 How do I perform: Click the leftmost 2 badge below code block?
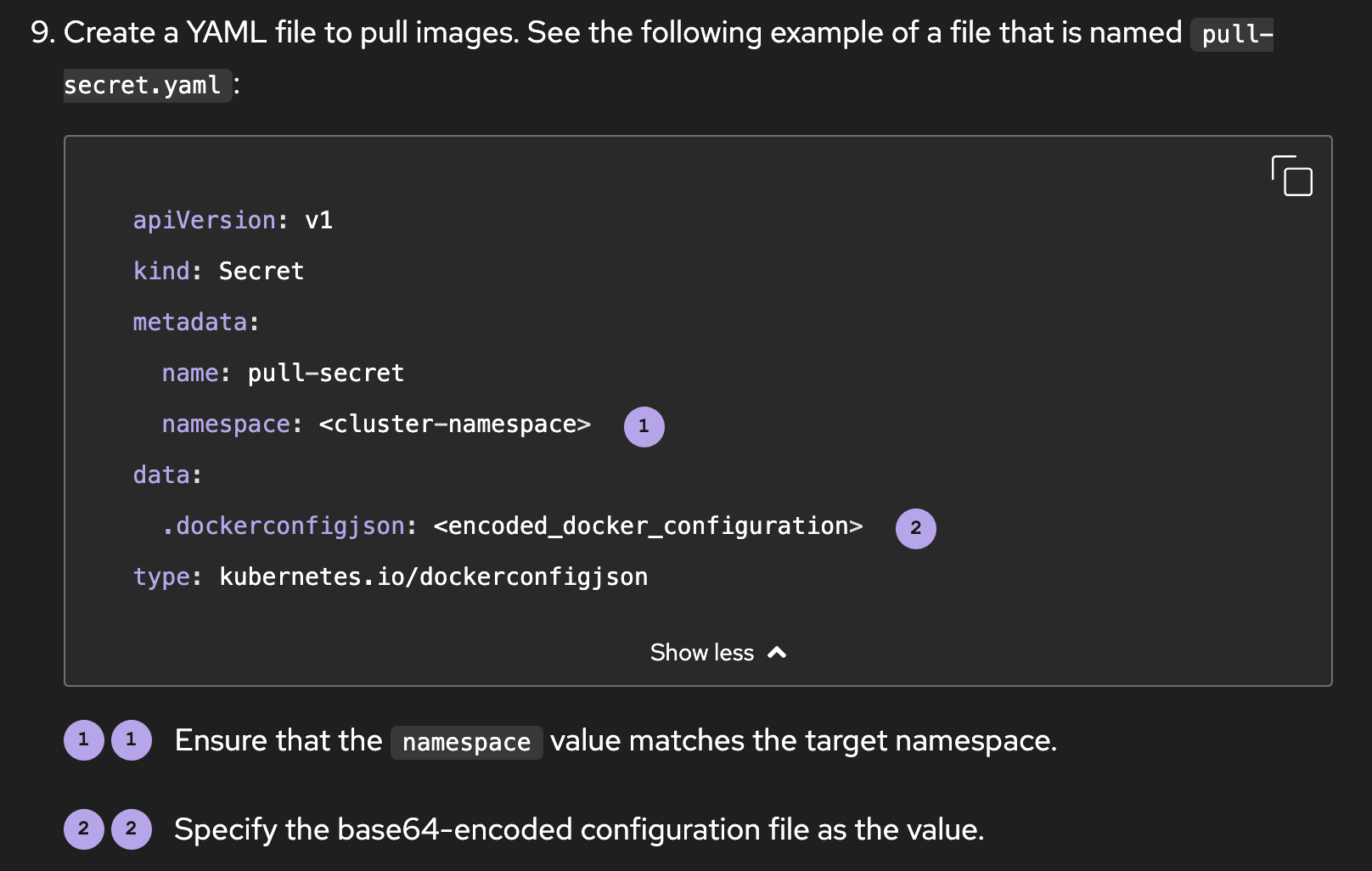click(x=83, y=829)
